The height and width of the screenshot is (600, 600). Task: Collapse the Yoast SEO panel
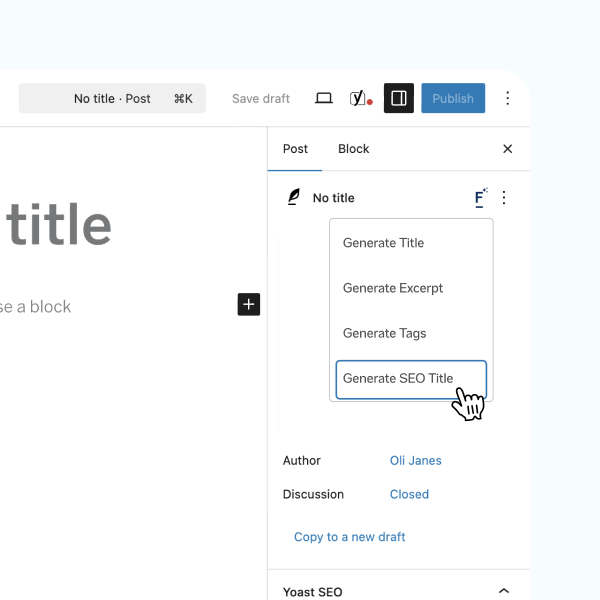pos(504,591)
